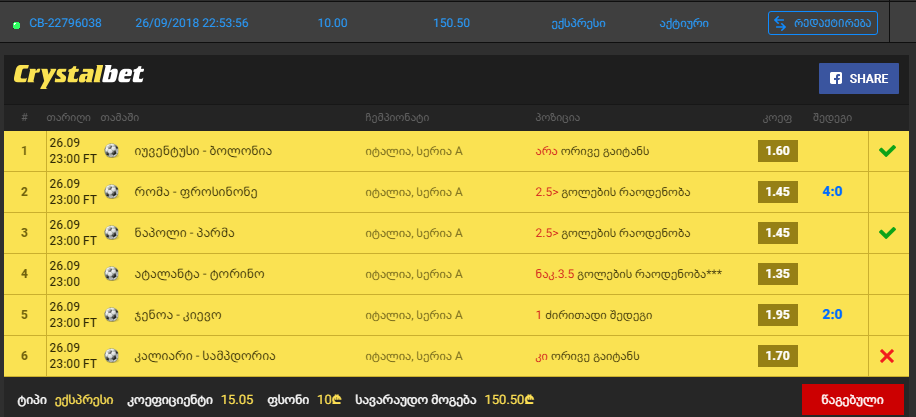Click the შედეგი column header
Viewport: 916px width, 417px height.
(832, 118)
